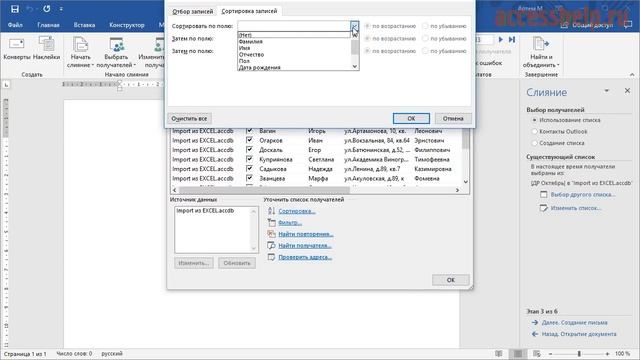Toggle the Сортировать по полю dropdown arrow
Viewport: 640px width, 360px height.
pyautogui.click(x=354, y=26)
